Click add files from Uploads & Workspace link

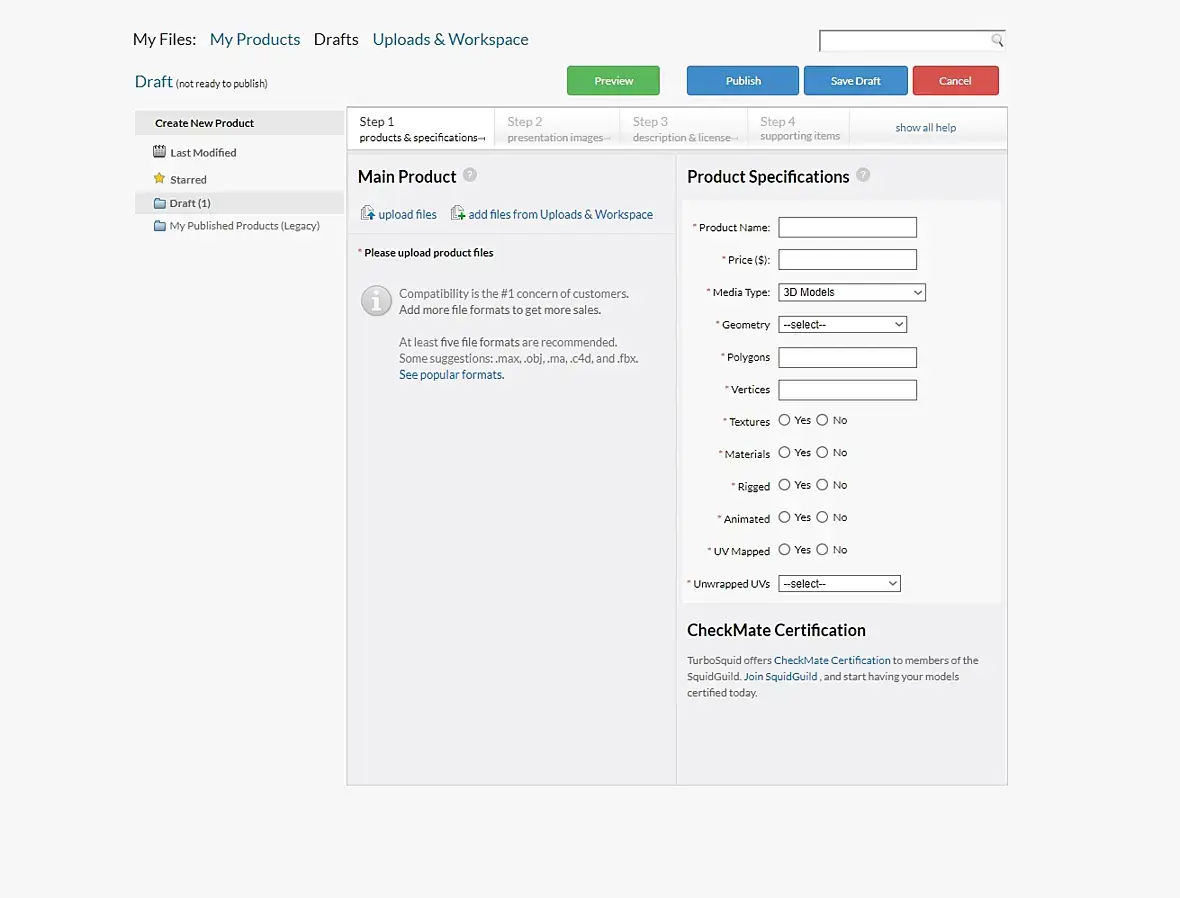point(561,215)
